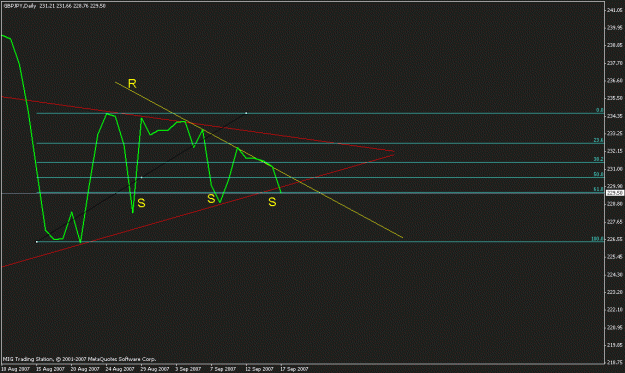Click the 241.00 price axis label
625x373 pixels.
tap(615, 10)
